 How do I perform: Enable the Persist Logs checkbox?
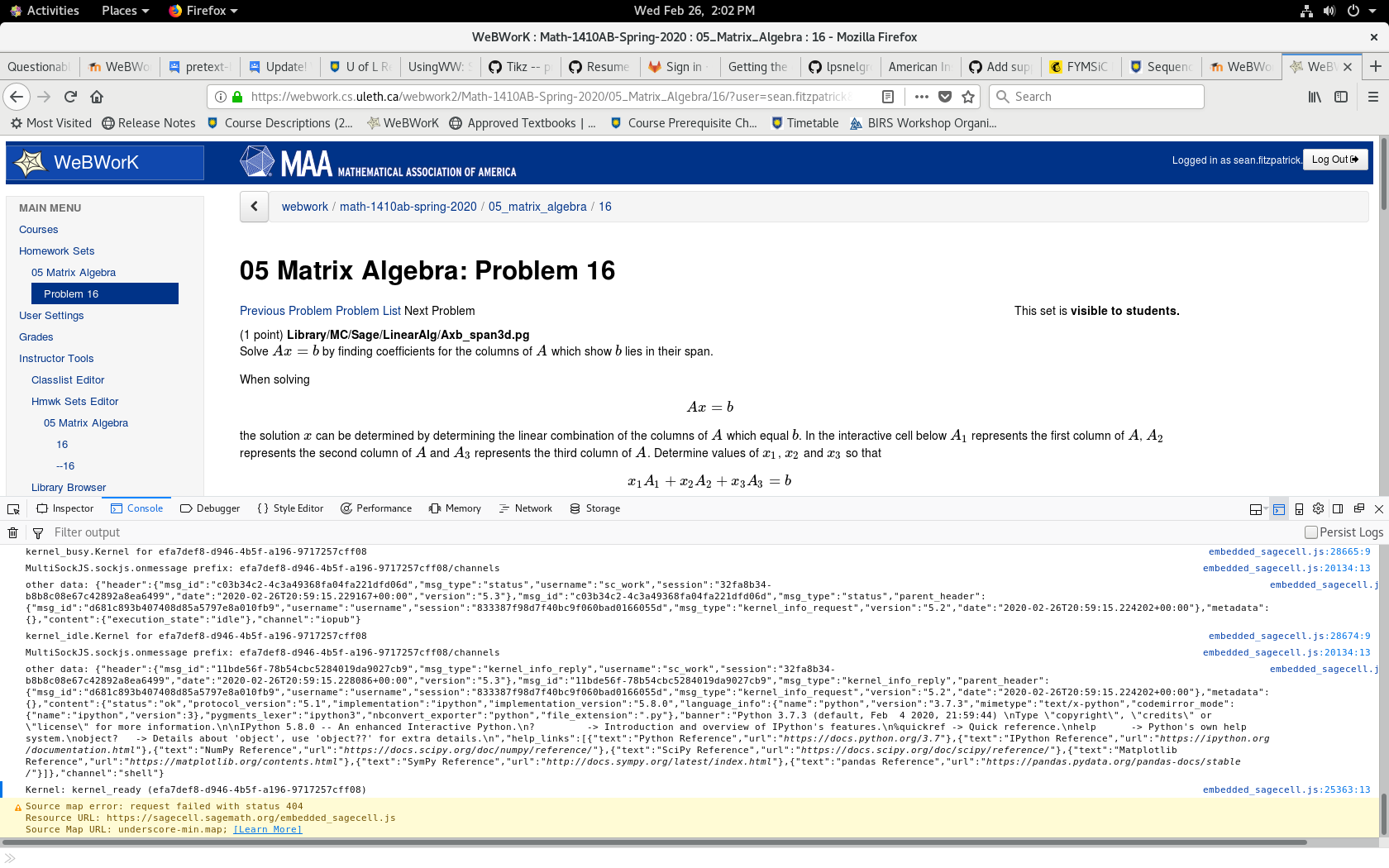[1310, 532]
